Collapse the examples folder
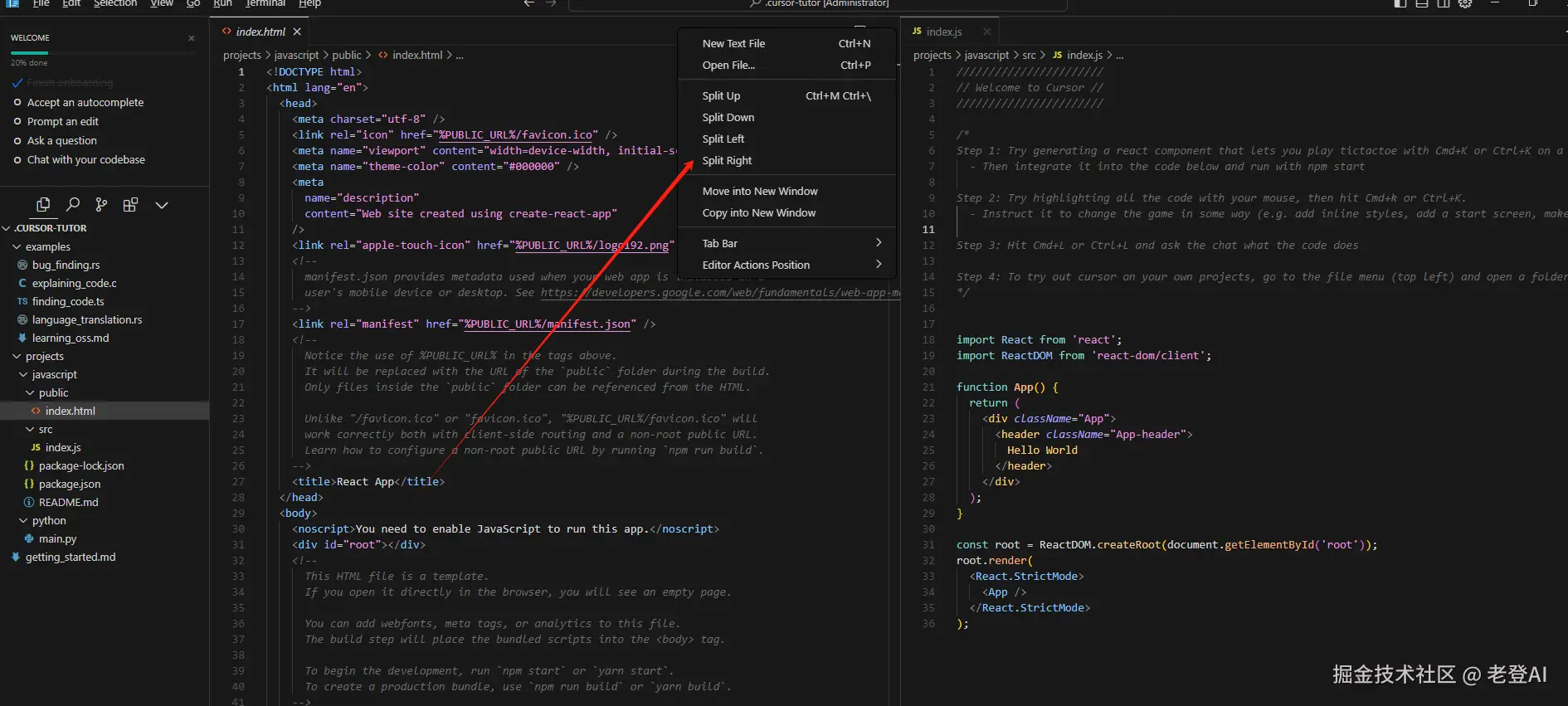The image size is (1568, 706). point(47,247)
